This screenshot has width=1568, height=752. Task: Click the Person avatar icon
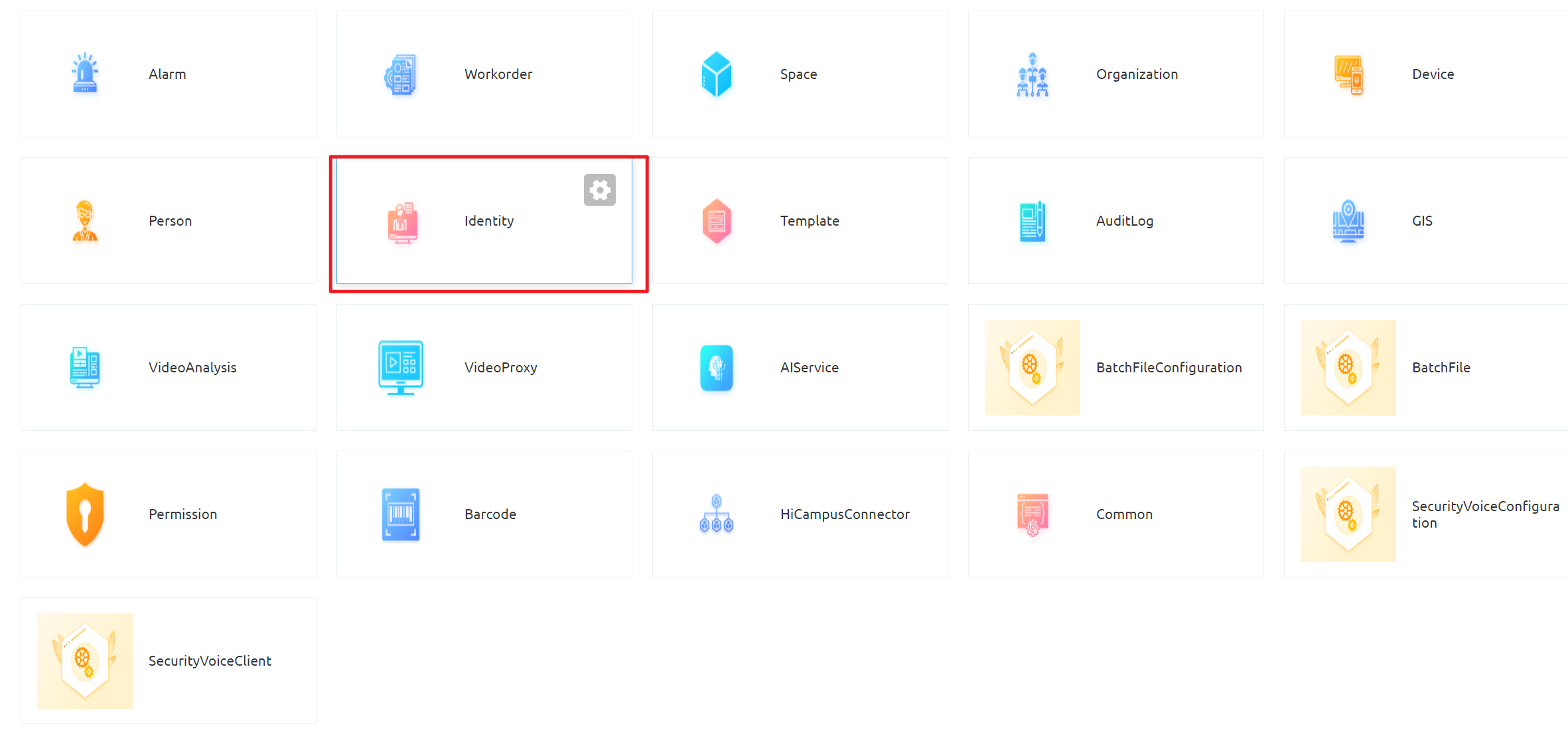click(x=85, y=220)
